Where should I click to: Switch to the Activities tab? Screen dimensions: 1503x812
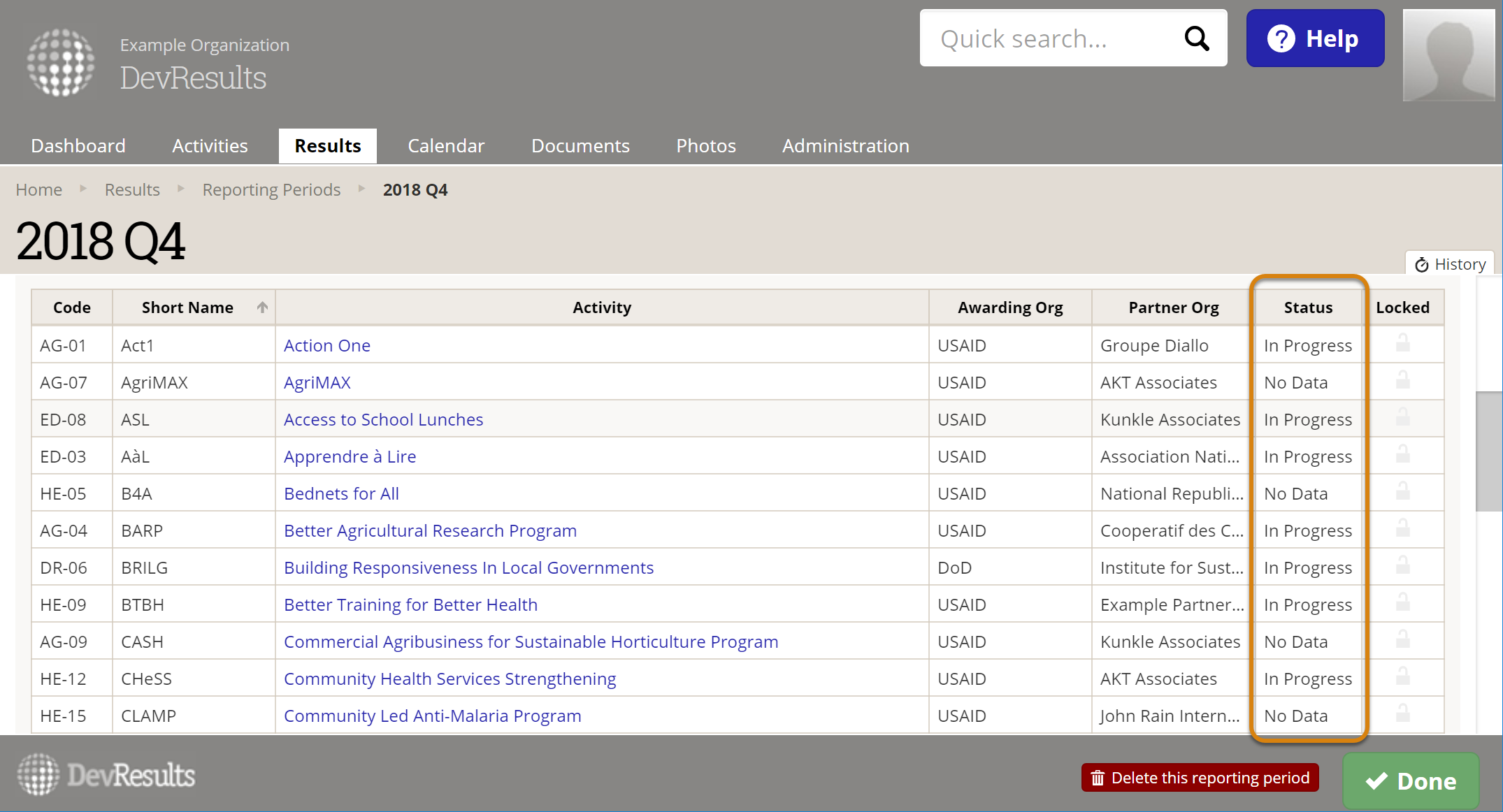coord(210,145)
